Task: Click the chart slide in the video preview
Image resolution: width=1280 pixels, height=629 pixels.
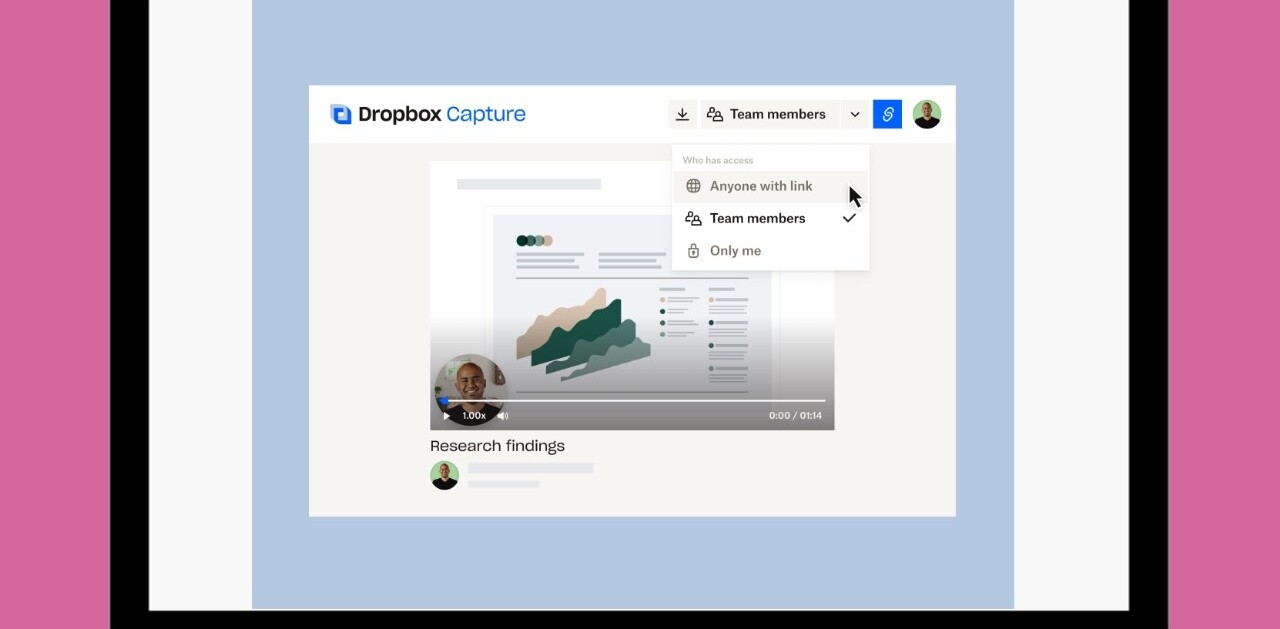Action: pyautogui.click(x=630, y=300)
